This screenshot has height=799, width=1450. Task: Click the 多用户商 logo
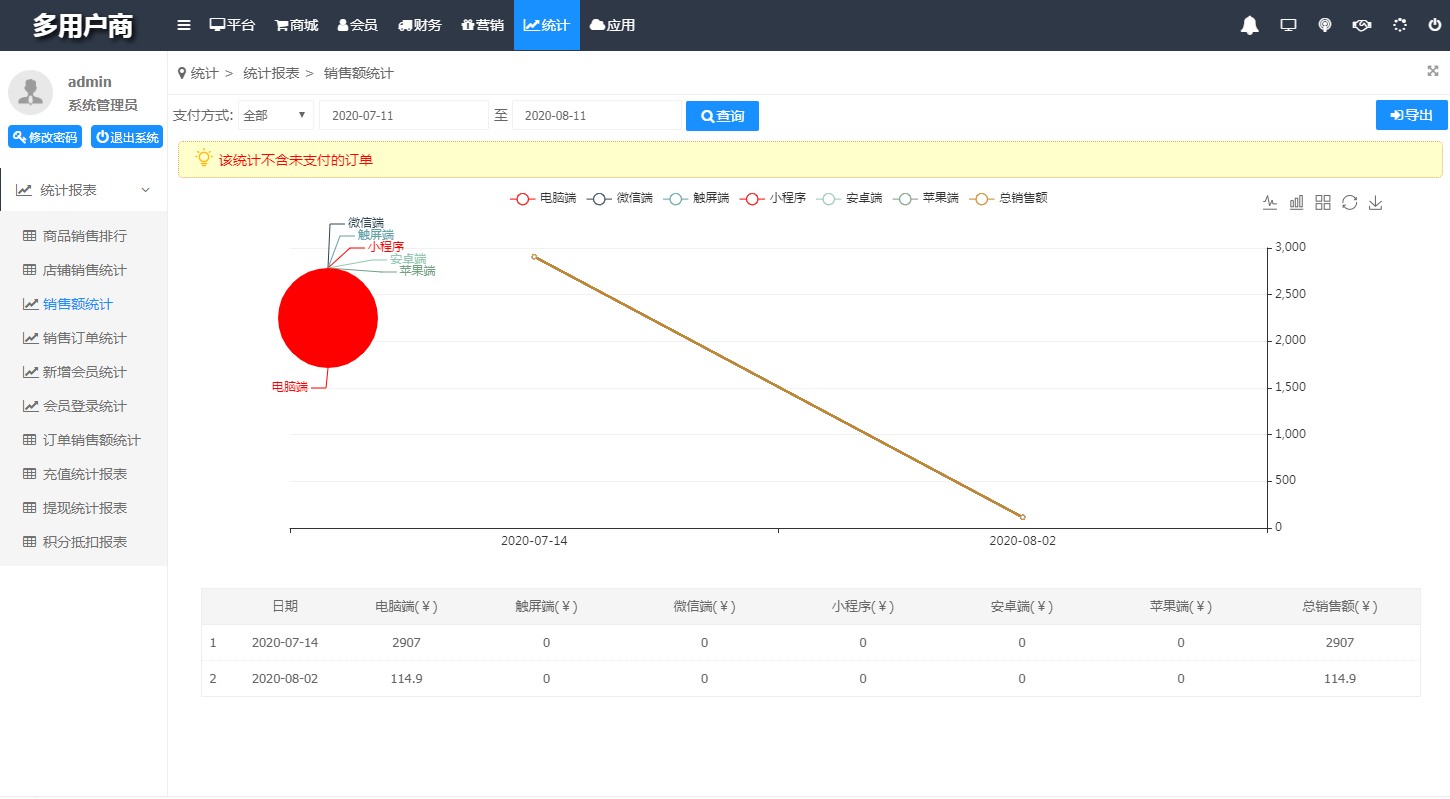83,25
